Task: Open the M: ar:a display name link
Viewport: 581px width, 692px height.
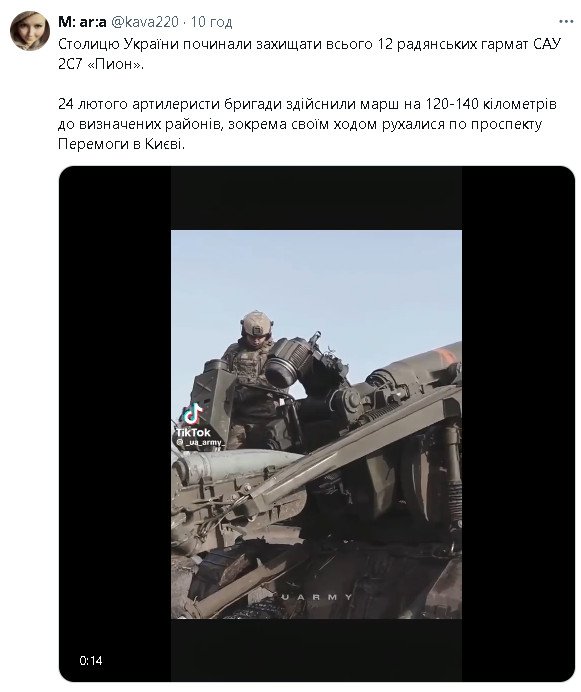Action: coord(82,22)
